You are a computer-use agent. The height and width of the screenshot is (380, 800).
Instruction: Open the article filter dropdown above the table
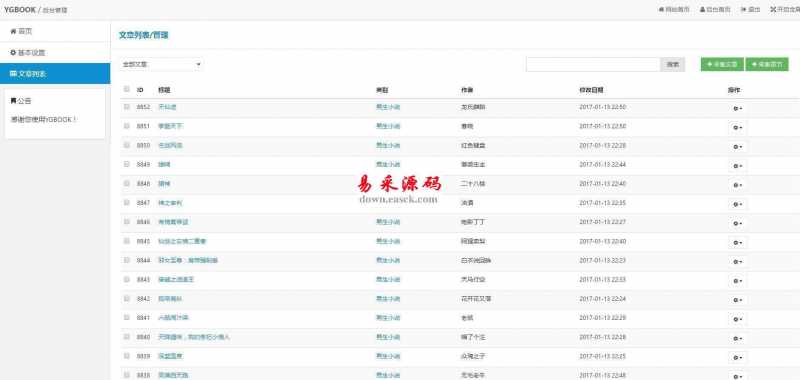click(161, 64)
